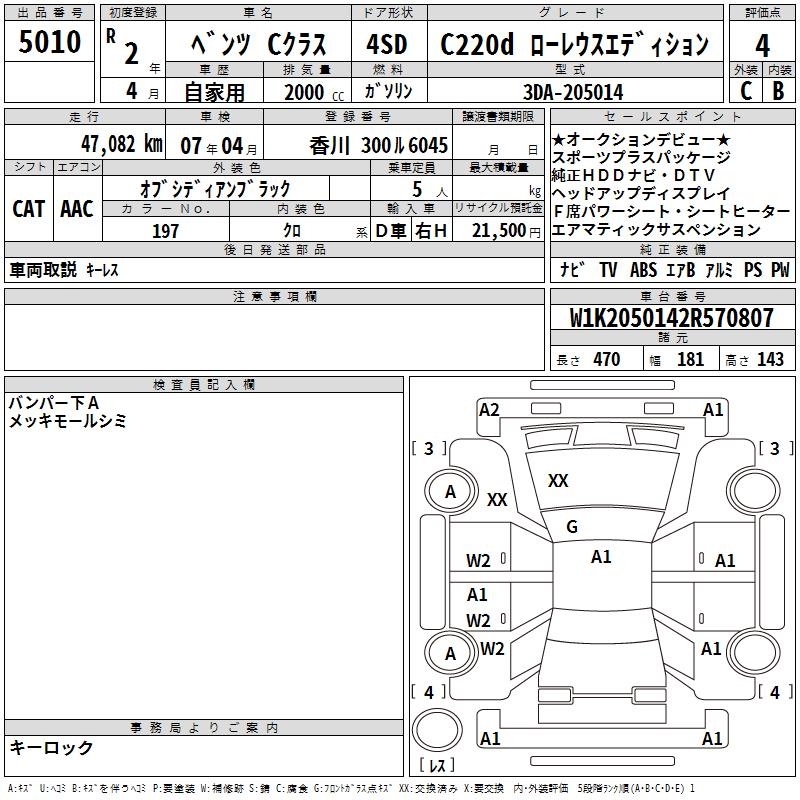The height and width of the screenshot is (800, 800).
Task: Click the "アルミ" genuine equipment entry
Action: (x=719, y=269)
